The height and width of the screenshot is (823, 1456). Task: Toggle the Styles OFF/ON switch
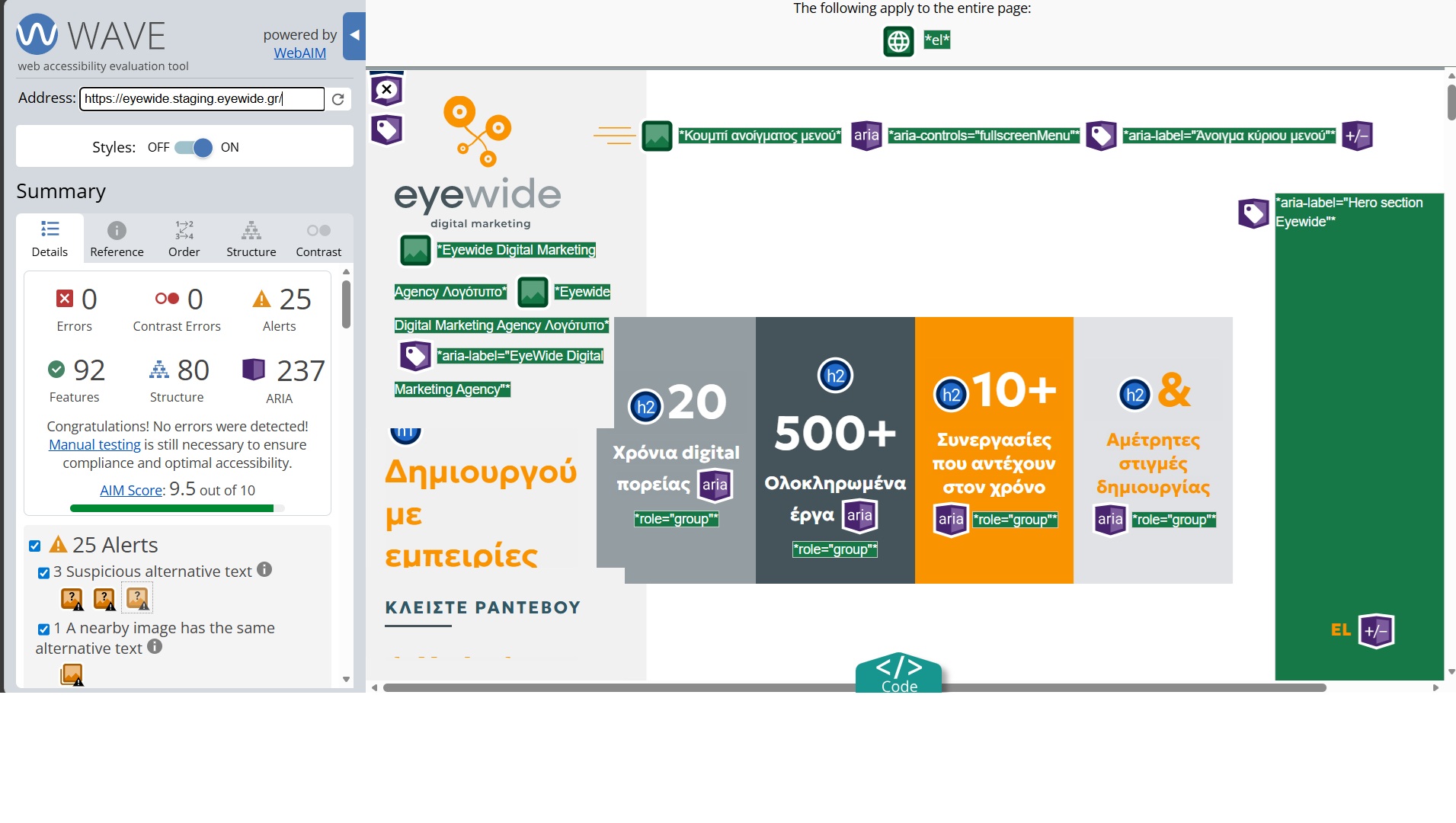pyautogui.click(x=194, y=148)
